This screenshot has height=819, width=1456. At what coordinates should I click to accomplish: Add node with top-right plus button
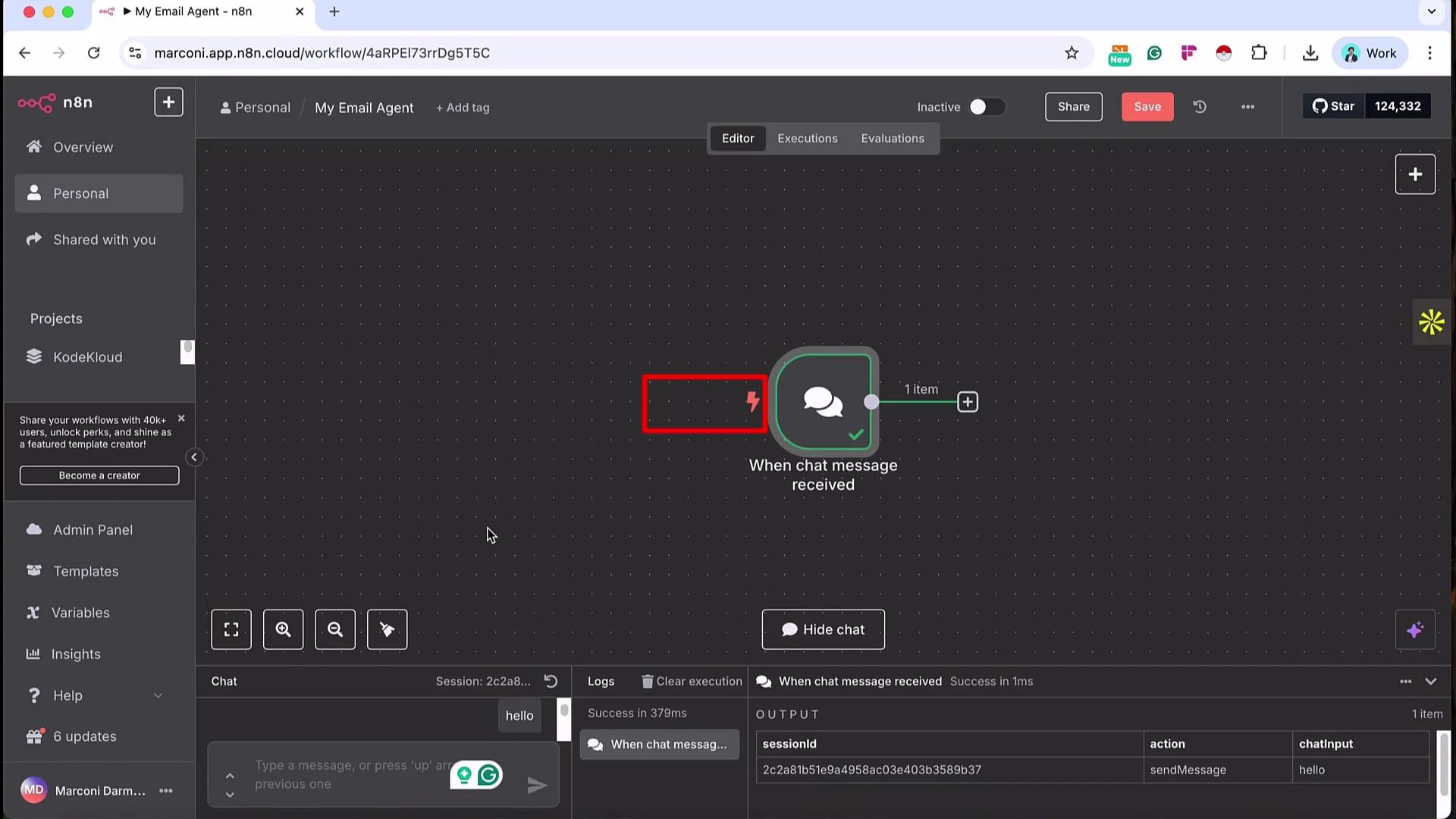tap(1415, 174)
